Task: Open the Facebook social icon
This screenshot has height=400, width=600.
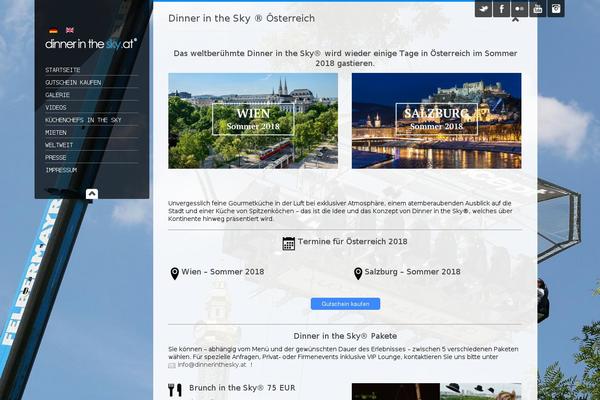Action: (x=501, y=8)
